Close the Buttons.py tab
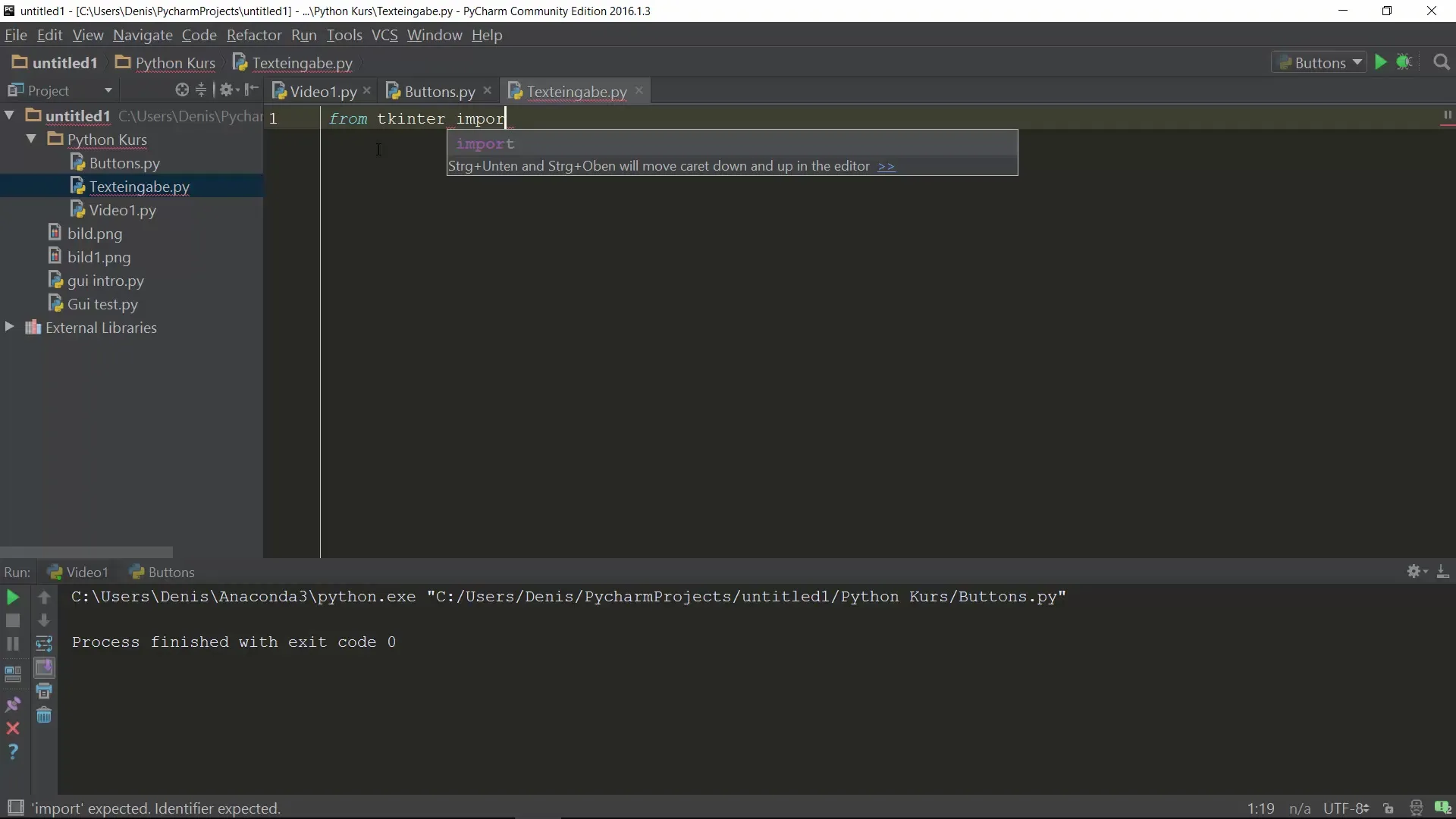The width and height of the screenshot is (1456, 819). click(487, 90)
